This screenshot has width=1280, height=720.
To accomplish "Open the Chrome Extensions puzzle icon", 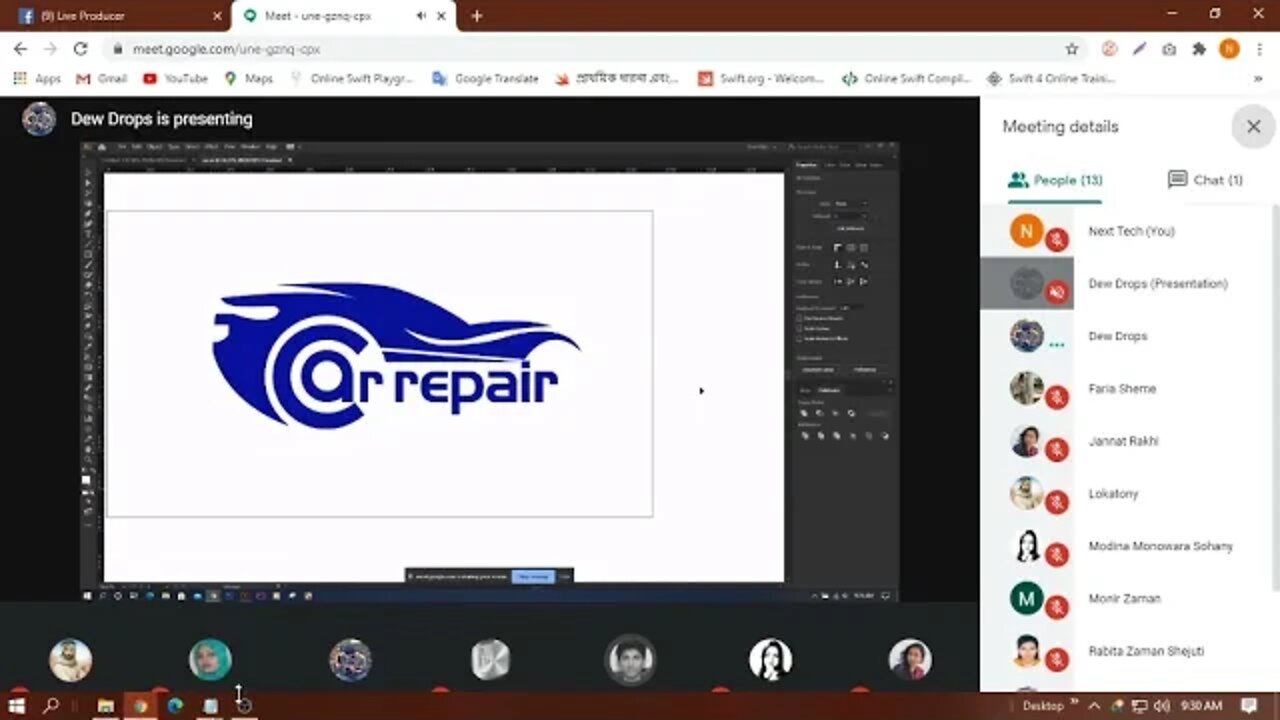I will [x=1199, y=48].
